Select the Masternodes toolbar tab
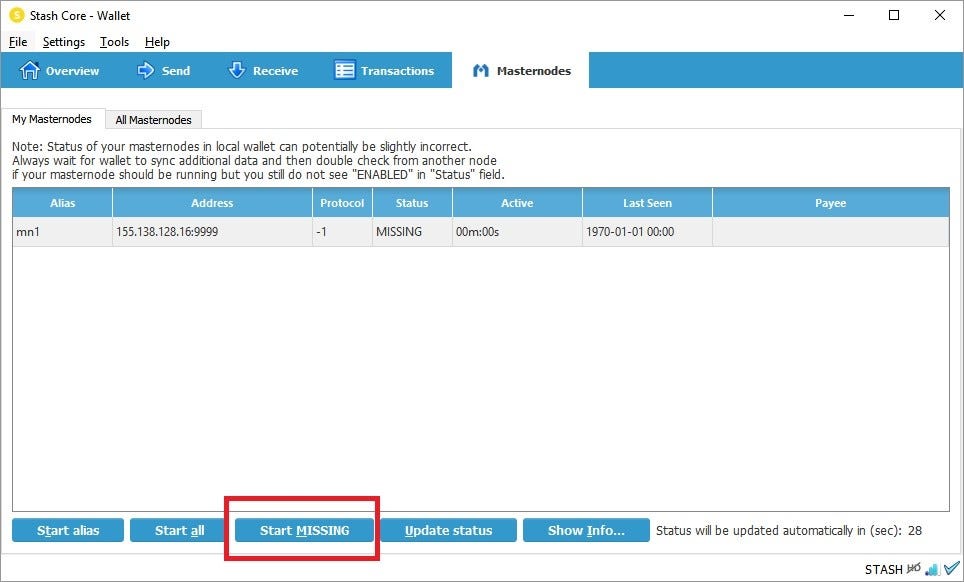Screen dimensions: 964x582 tap(521, 71)
